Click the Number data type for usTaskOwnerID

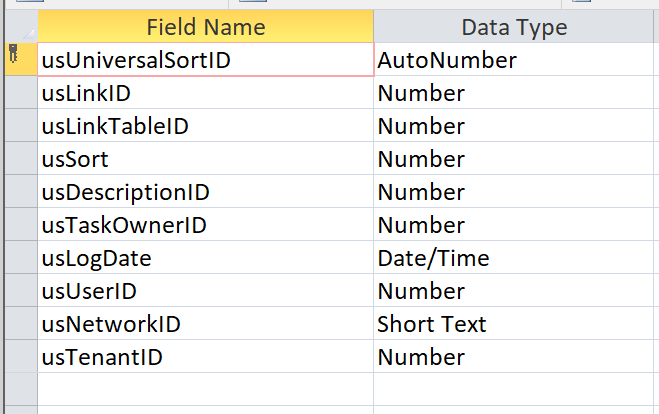tap(514, 224)
